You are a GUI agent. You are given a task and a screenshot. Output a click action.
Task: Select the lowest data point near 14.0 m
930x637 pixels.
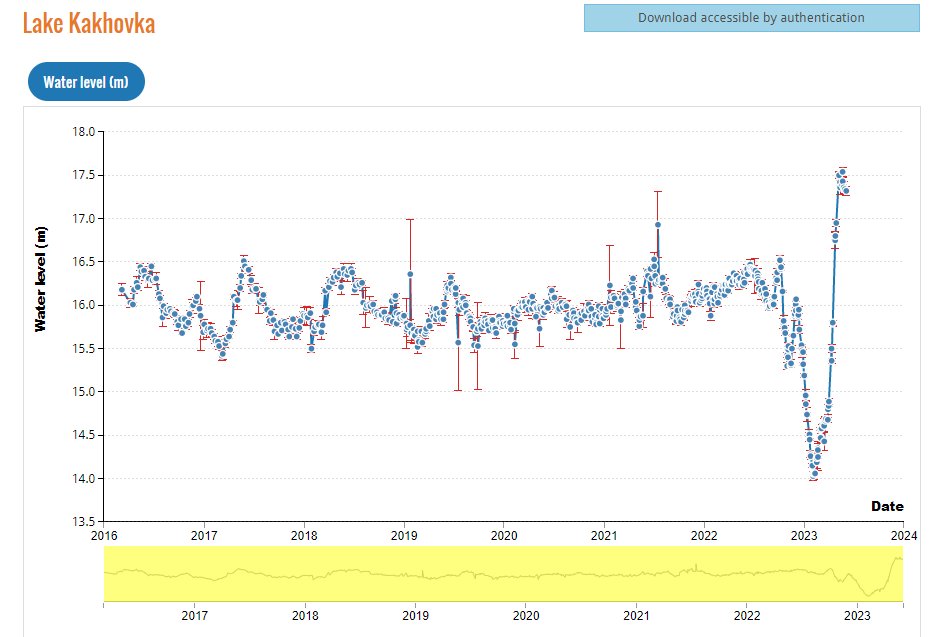click(813, 473)
